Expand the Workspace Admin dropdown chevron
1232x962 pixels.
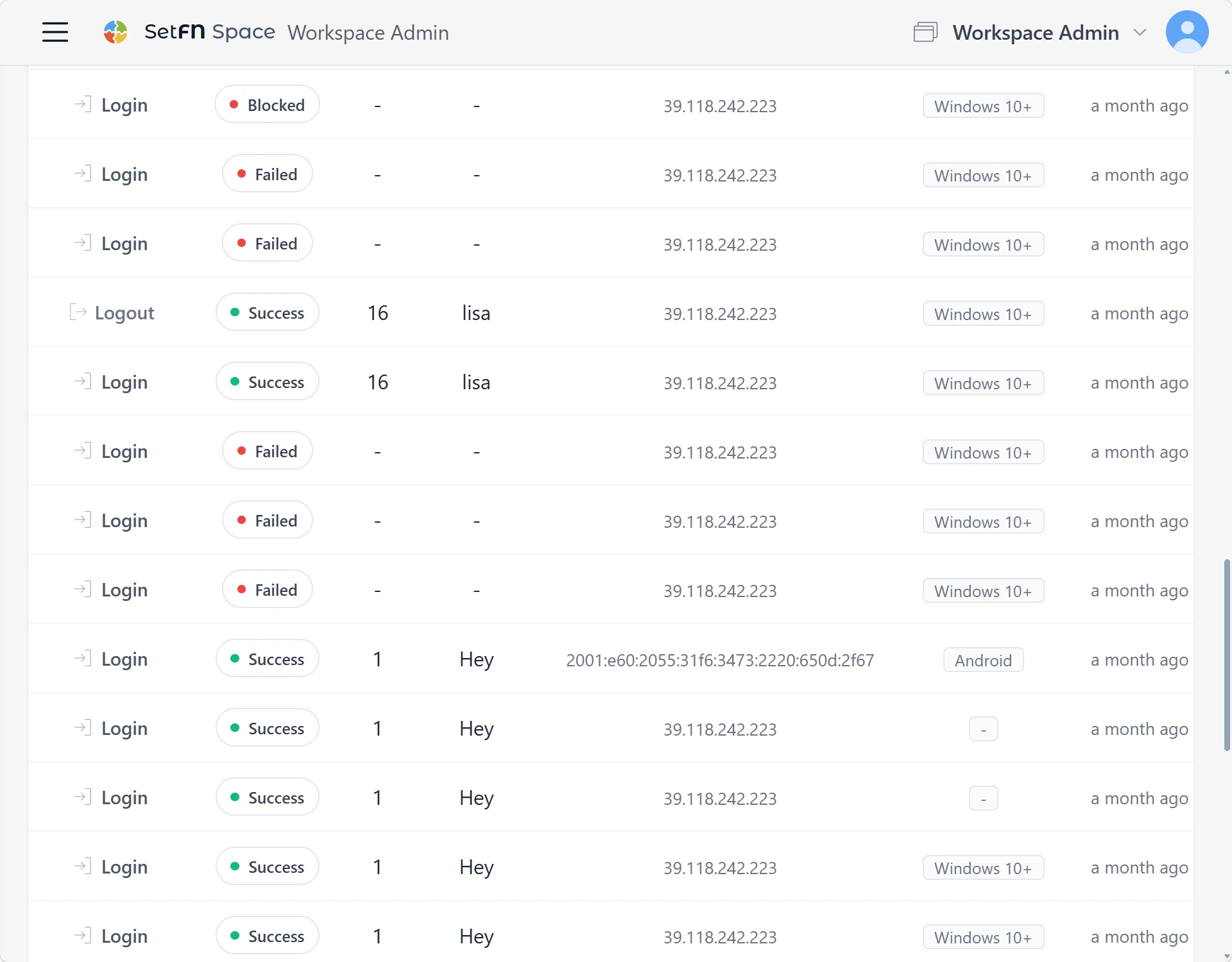coord(1140,32)
